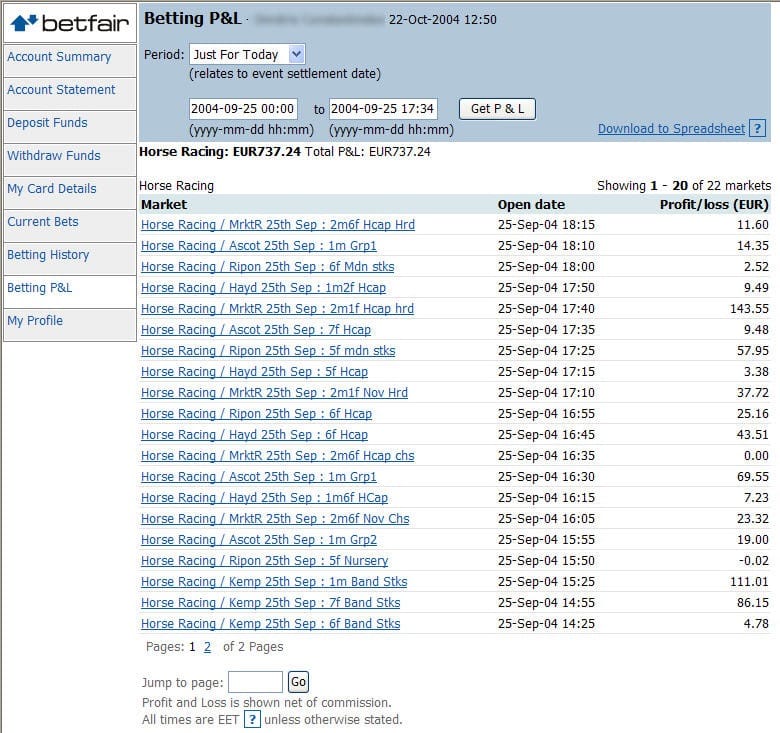Click the Market column header
This screenshot has height=733, width=780.
[x=164, y=204]
